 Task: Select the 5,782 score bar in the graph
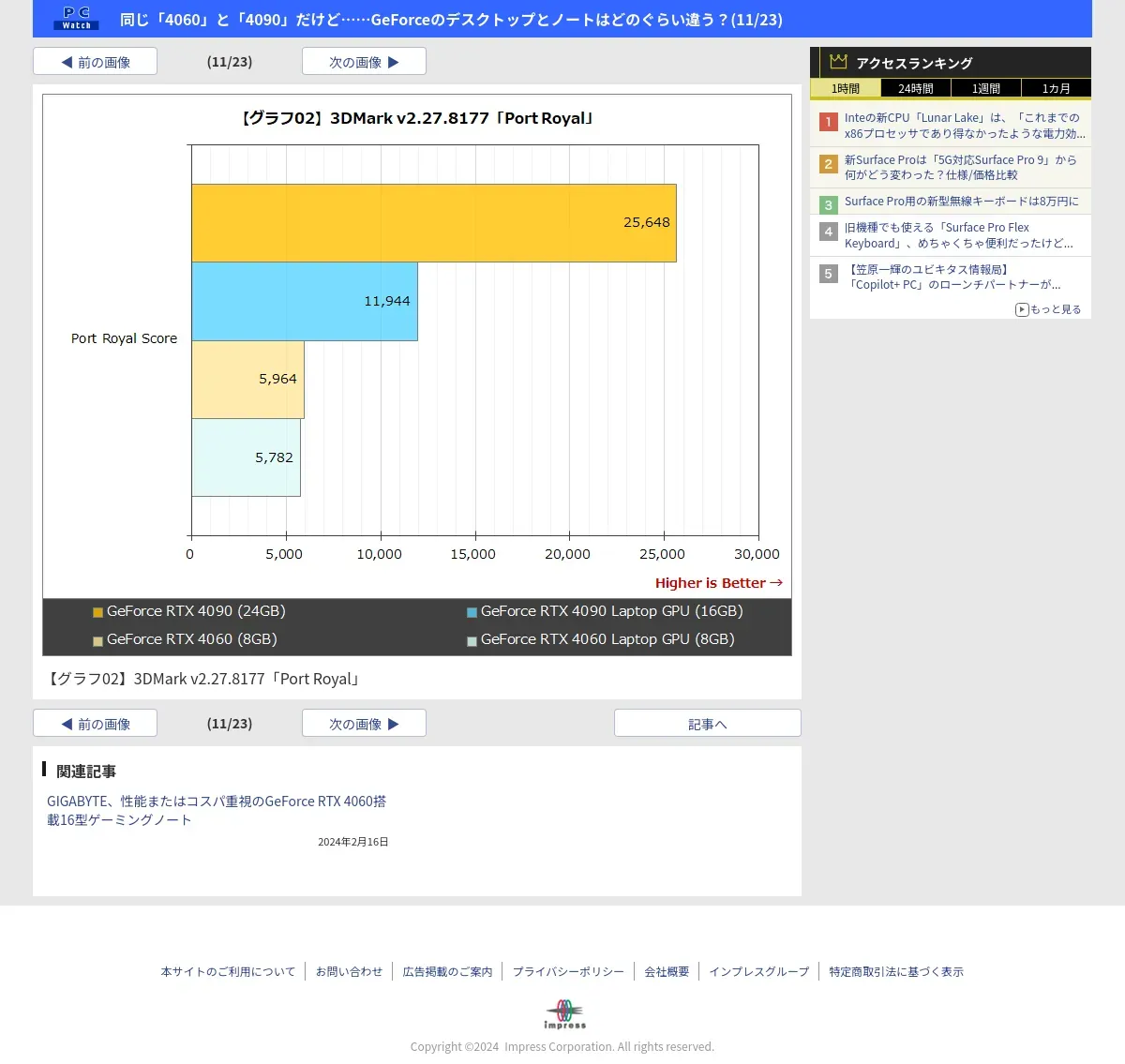coord(247,457)
